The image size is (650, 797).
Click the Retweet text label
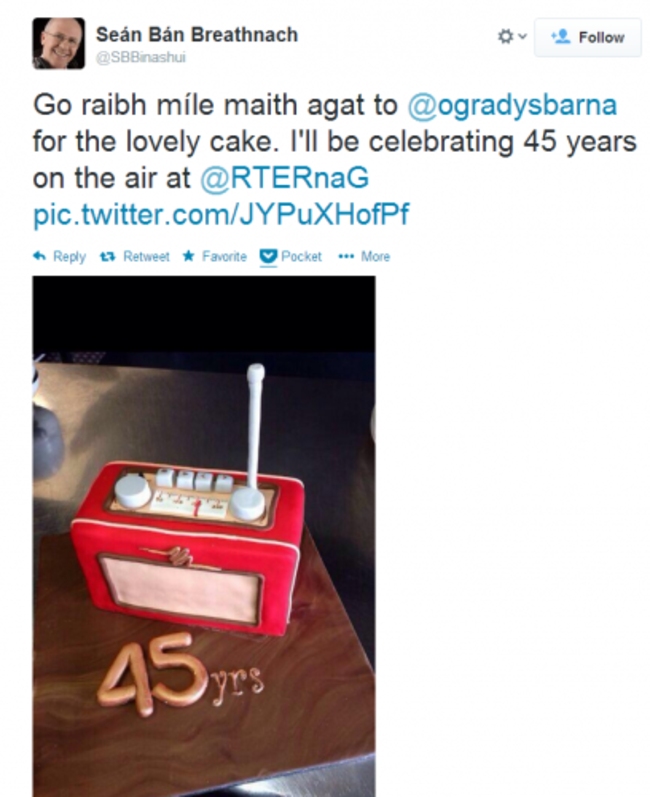point(146,257)
